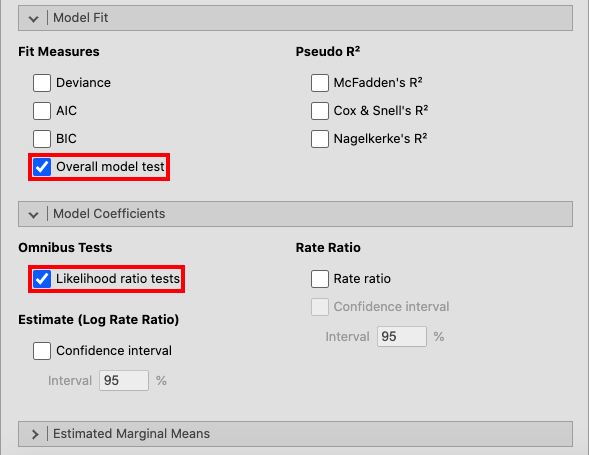The width and height of the screenshot is (589, 455).
Task: Enable the AIC fit measure
Action: [42, 111]
